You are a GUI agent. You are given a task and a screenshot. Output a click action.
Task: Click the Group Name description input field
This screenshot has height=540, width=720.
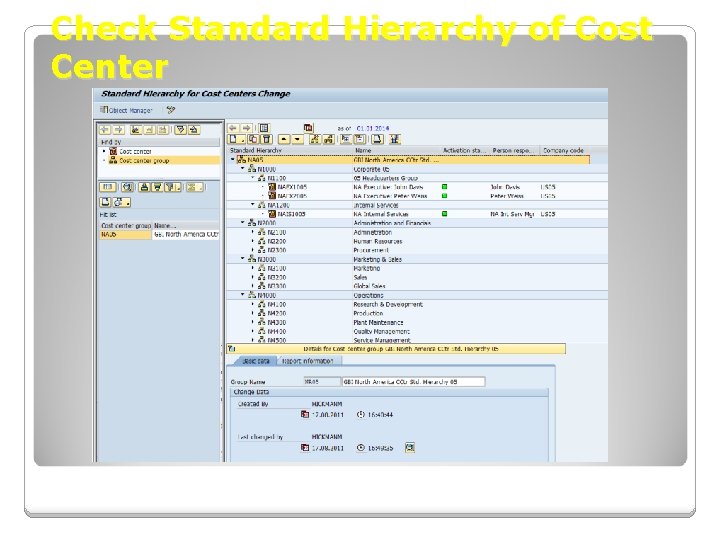tap(413, 382)
